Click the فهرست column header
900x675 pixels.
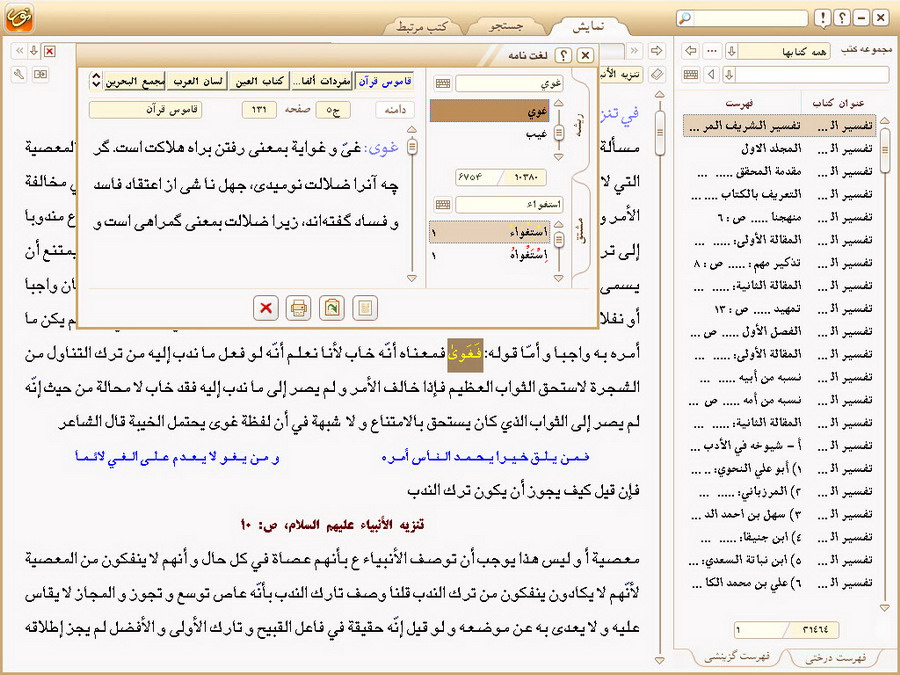739,103
